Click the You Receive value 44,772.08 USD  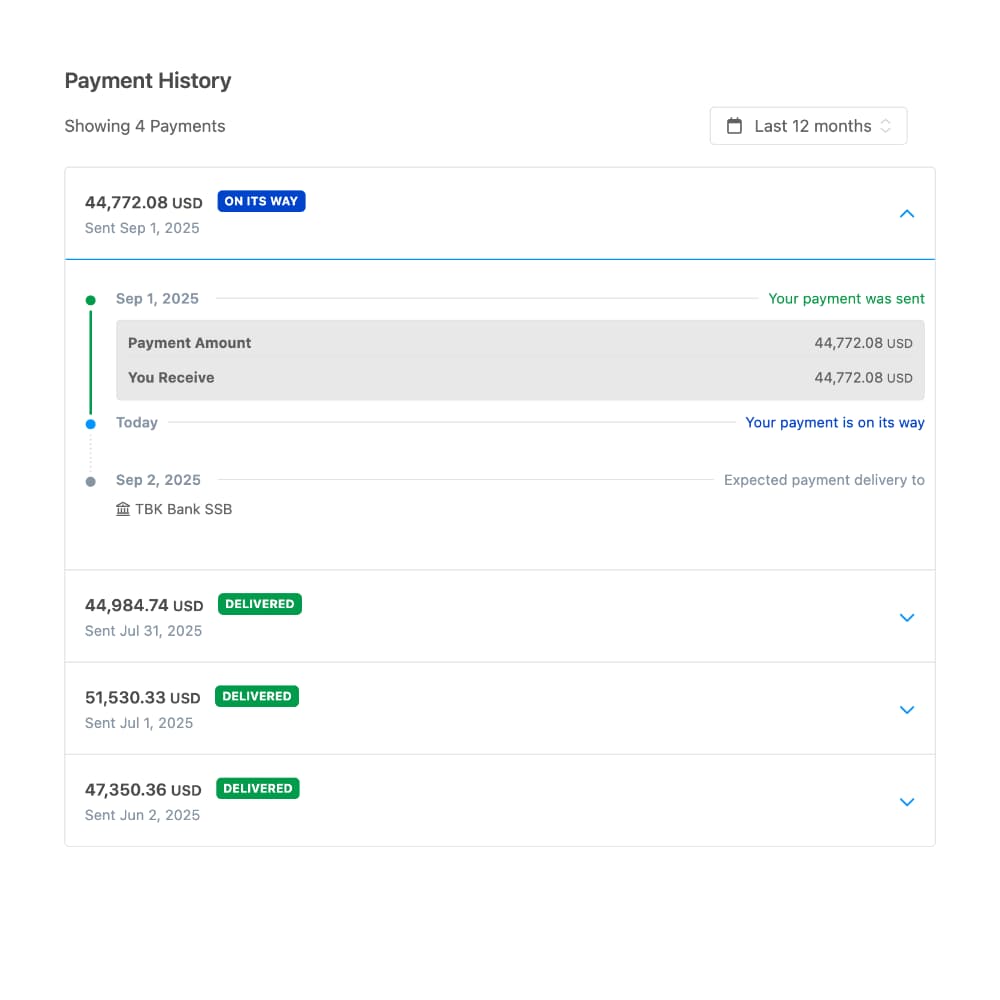click(x=863, y=378)
